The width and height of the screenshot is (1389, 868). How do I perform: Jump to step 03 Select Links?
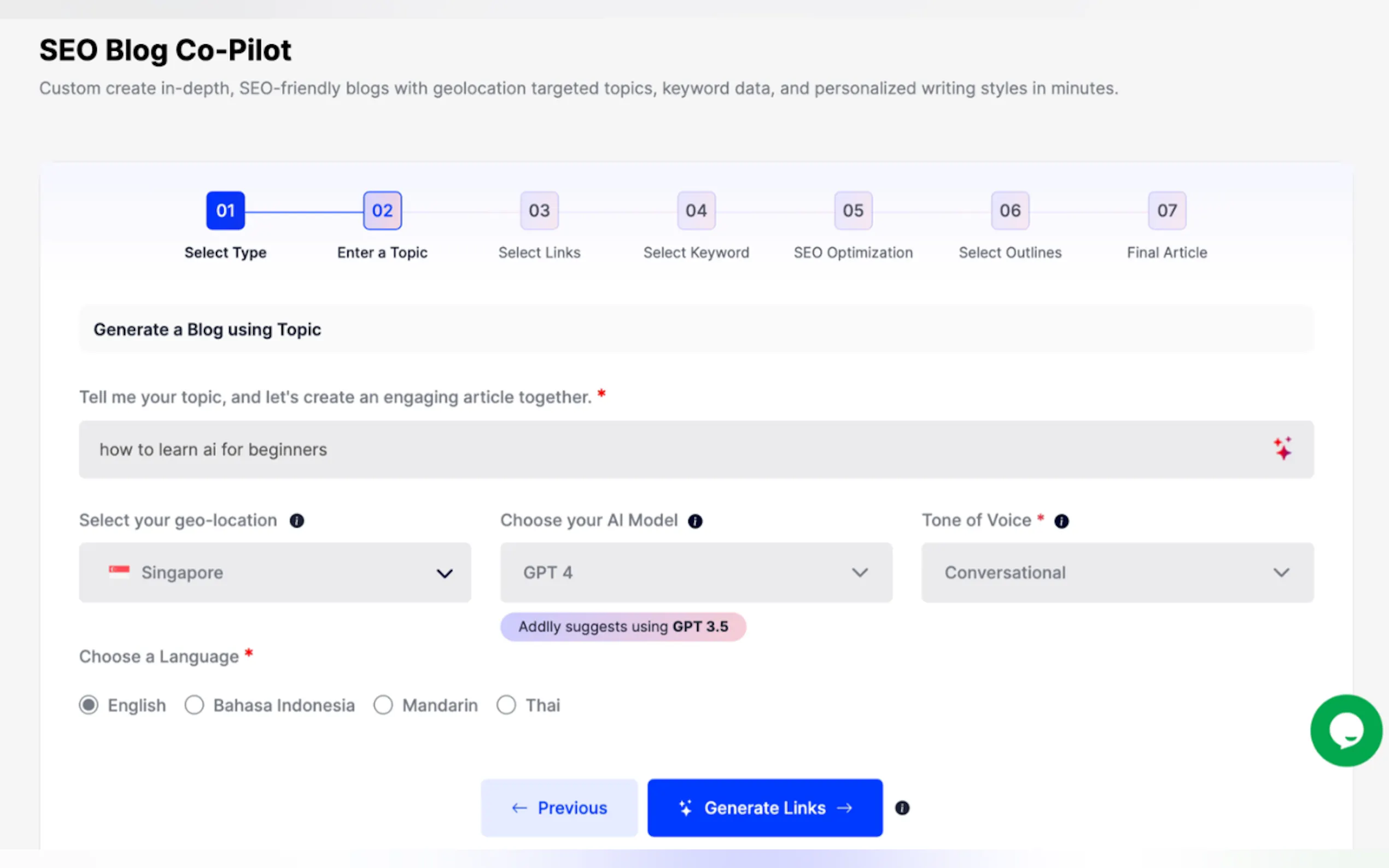point(539,210)
